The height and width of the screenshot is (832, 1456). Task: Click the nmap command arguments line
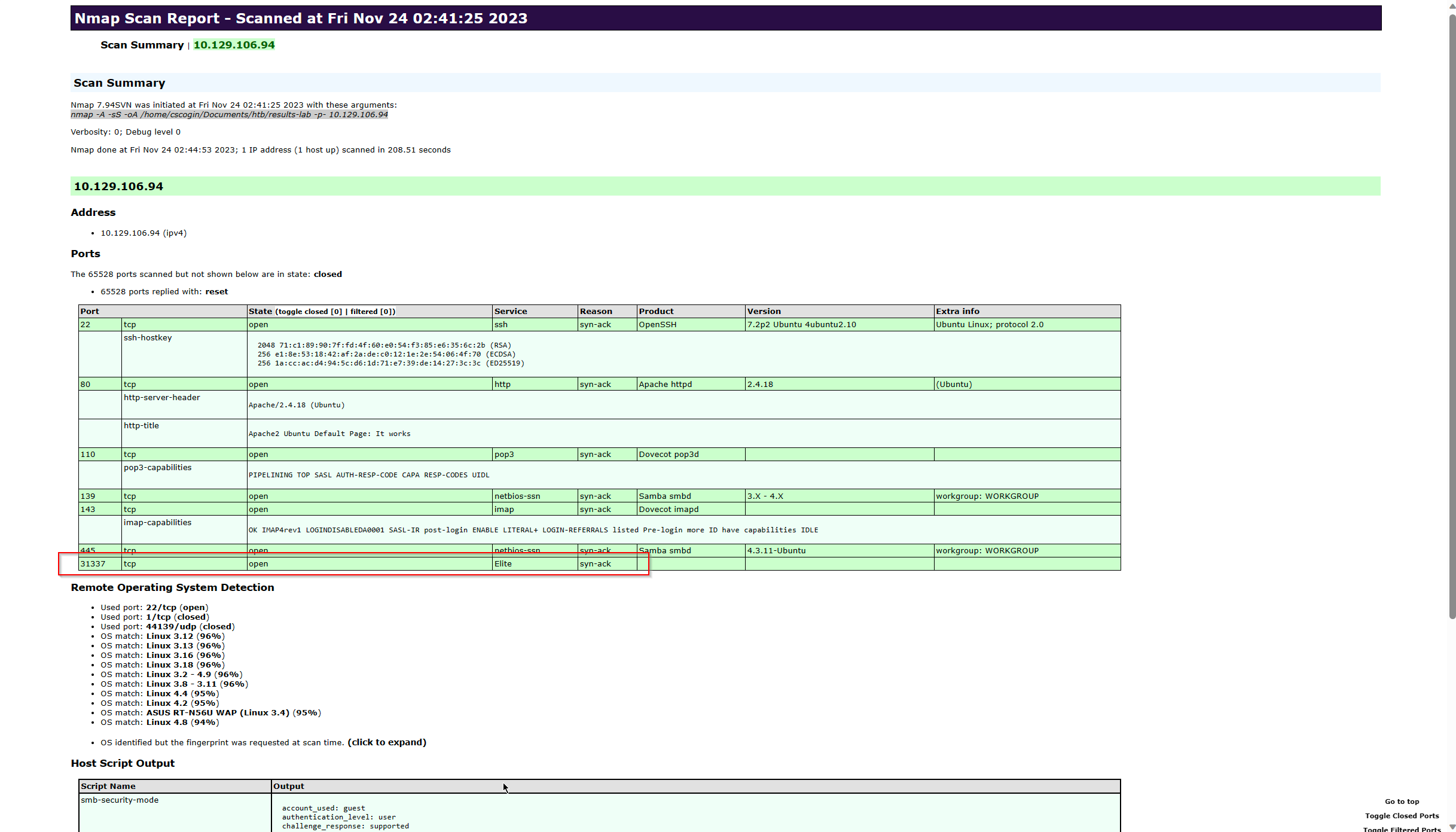tap(229, 114)
